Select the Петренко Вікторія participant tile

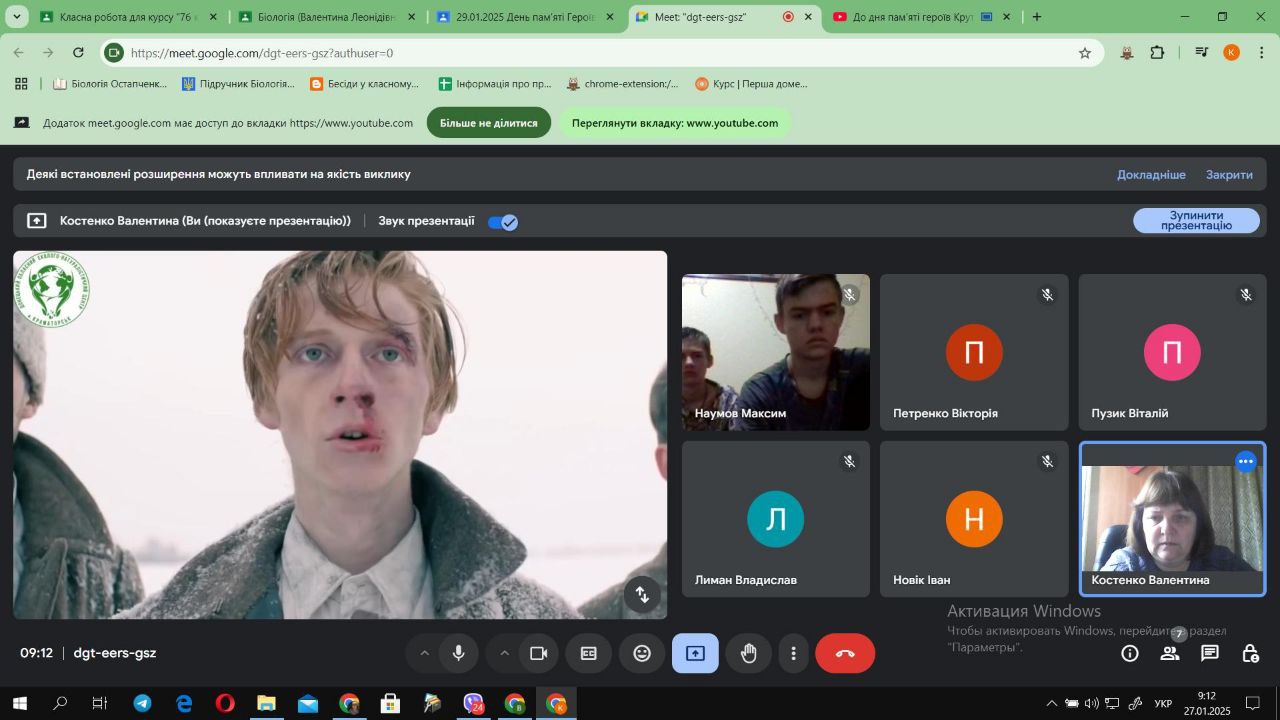[974, 352]
